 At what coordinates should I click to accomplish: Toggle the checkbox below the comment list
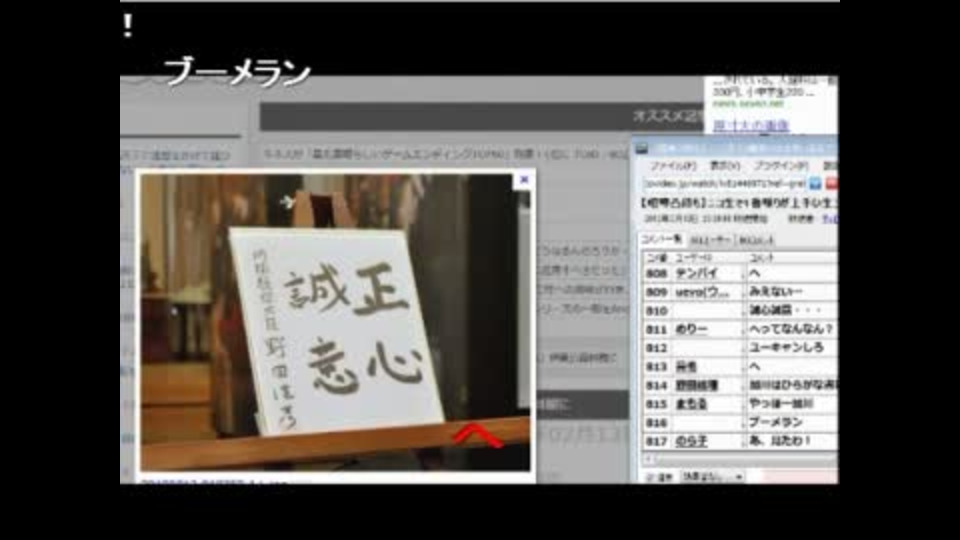(x=651, y=477)
